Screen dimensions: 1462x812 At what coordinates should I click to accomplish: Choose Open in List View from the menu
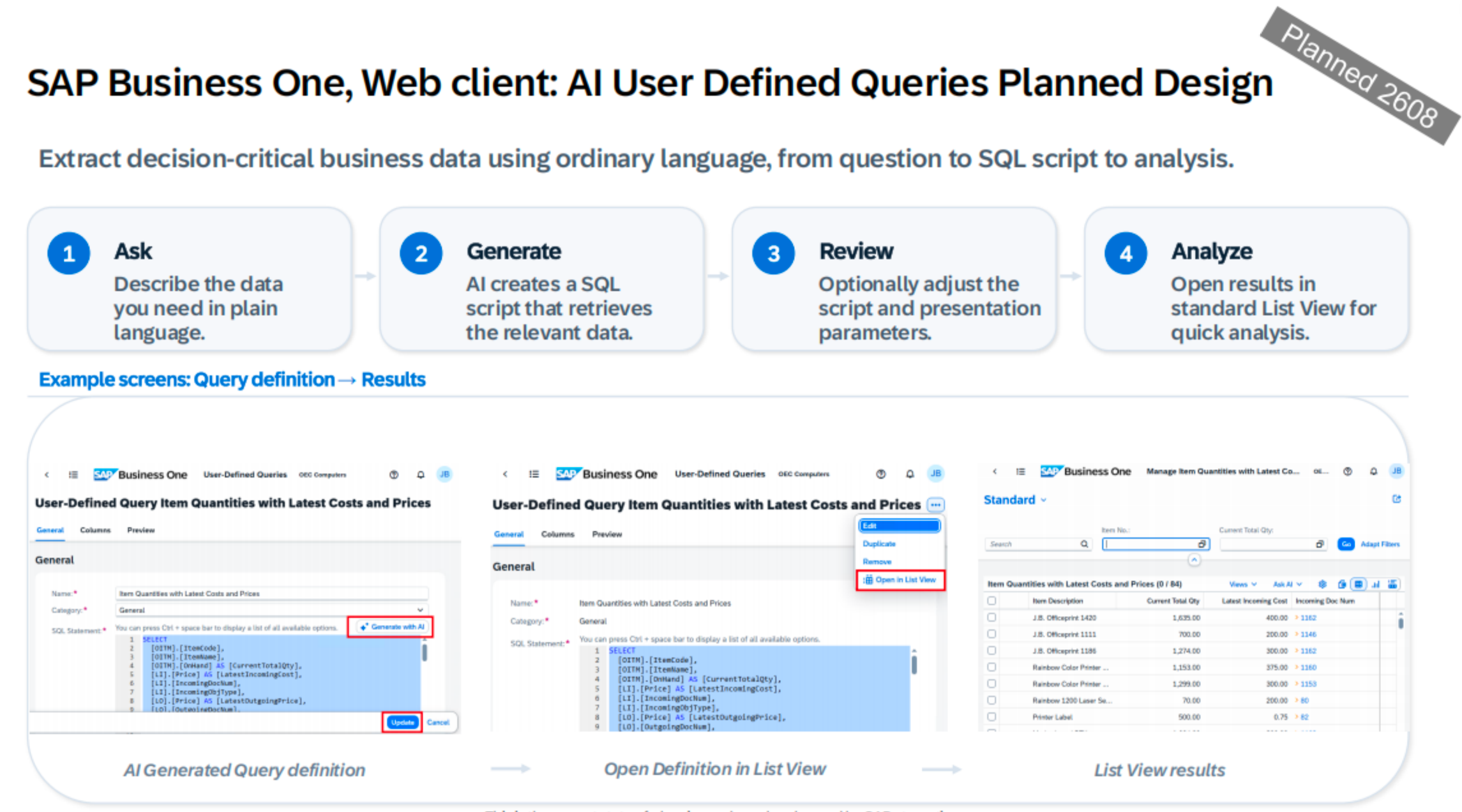click(x=900, y=580)
